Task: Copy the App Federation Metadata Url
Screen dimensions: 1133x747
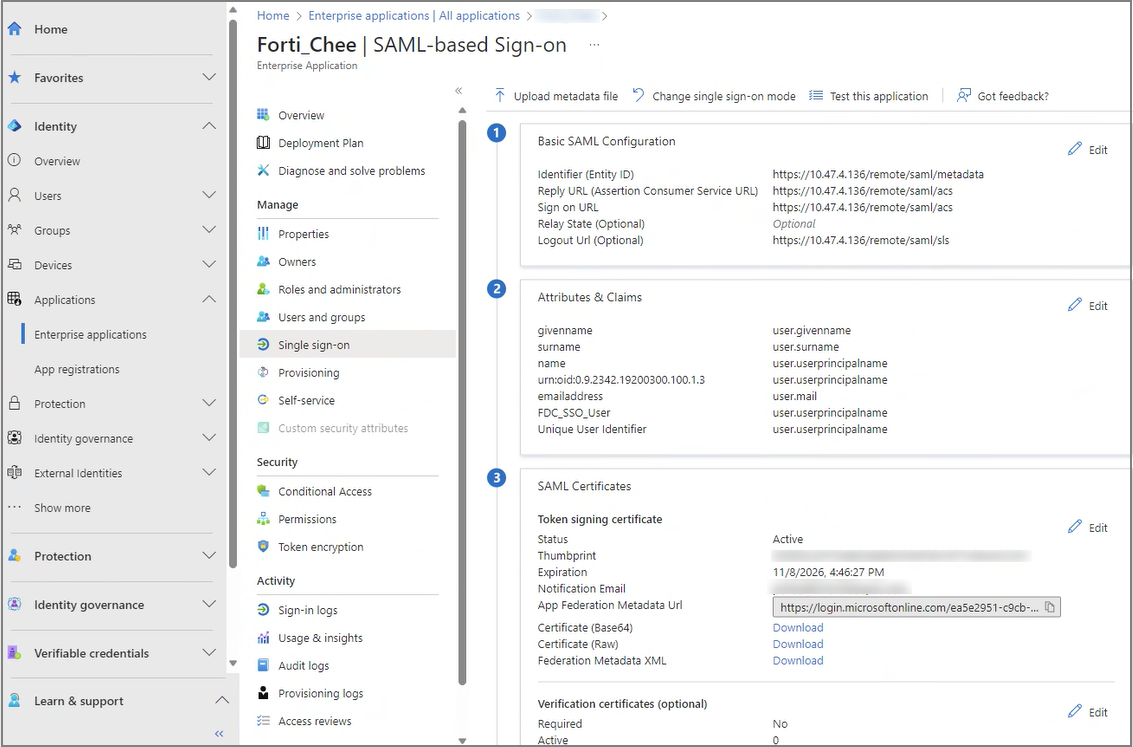Action: [1050, 607]
